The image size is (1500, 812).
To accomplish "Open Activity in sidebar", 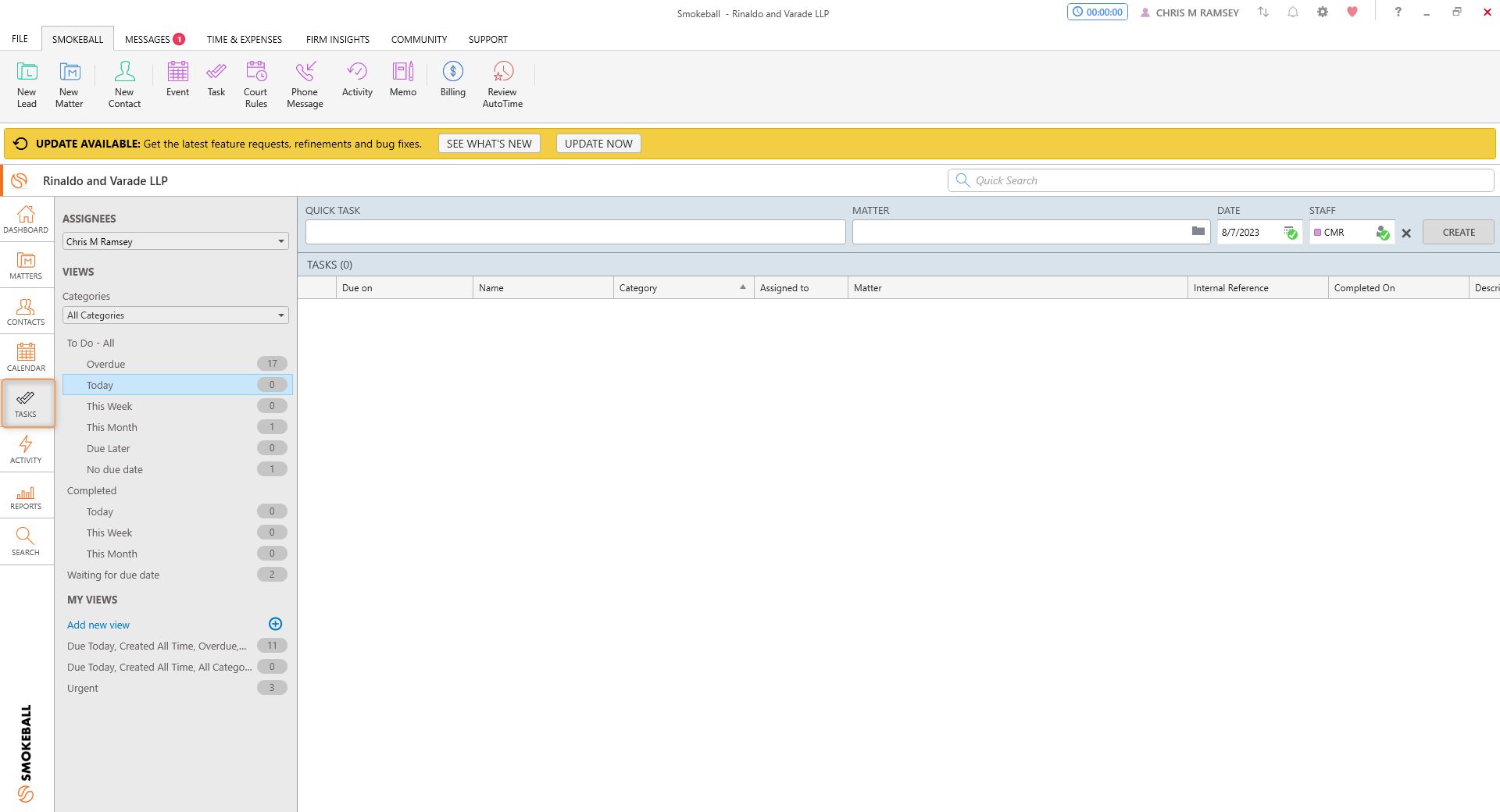I will [26, 450].
